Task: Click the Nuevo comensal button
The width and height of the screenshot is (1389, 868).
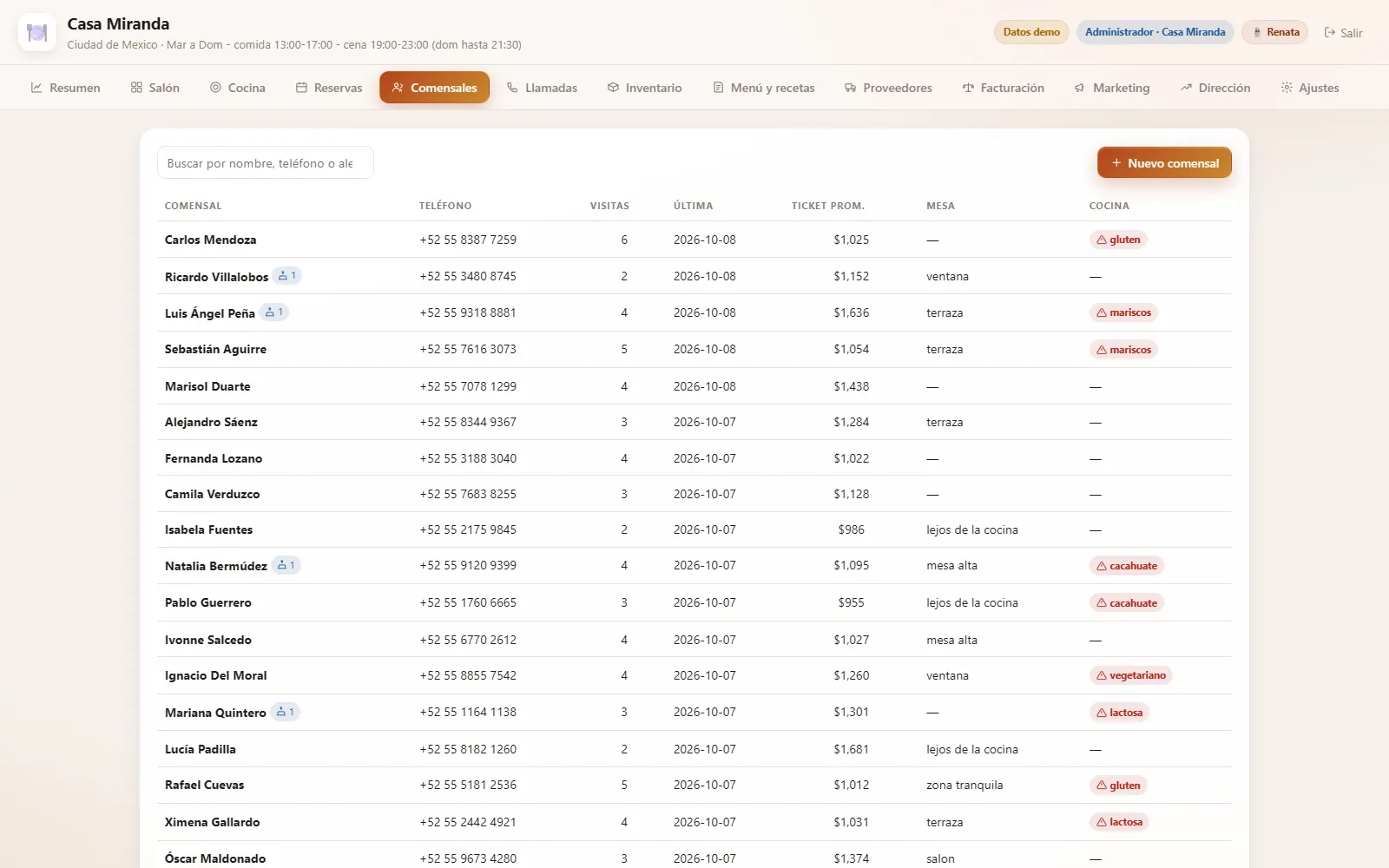Action: tap(1164, 162)
